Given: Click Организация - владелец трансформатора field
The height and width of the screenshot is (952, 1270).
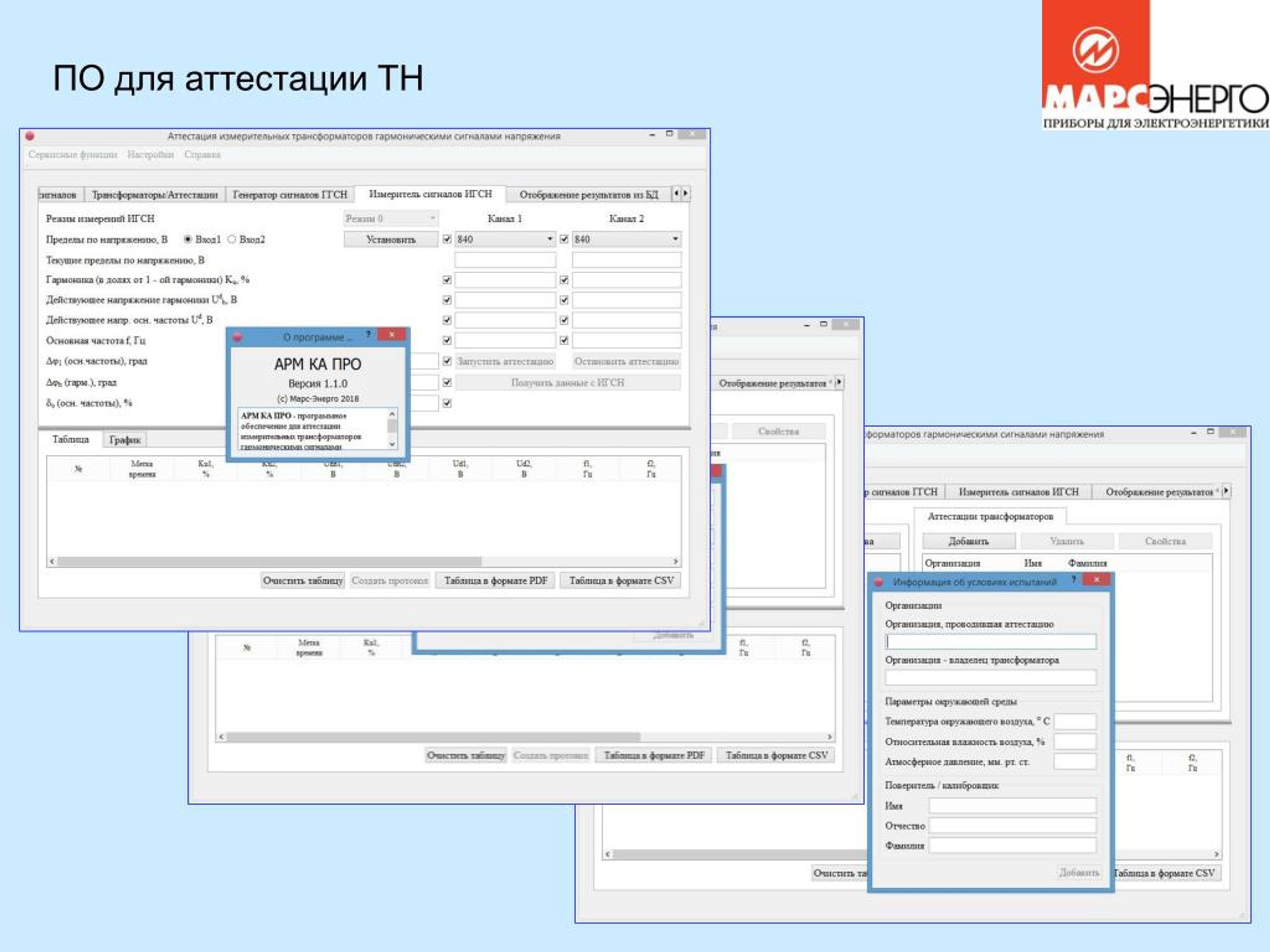Looking at the screenshot, I should [x=990, y=678].
